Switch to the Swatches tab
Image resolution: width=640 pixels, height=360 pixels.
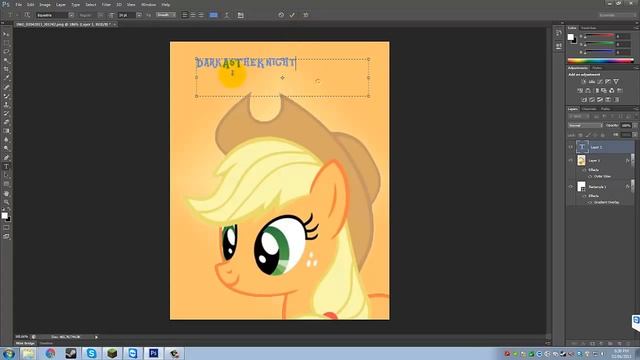coord(589,28)
